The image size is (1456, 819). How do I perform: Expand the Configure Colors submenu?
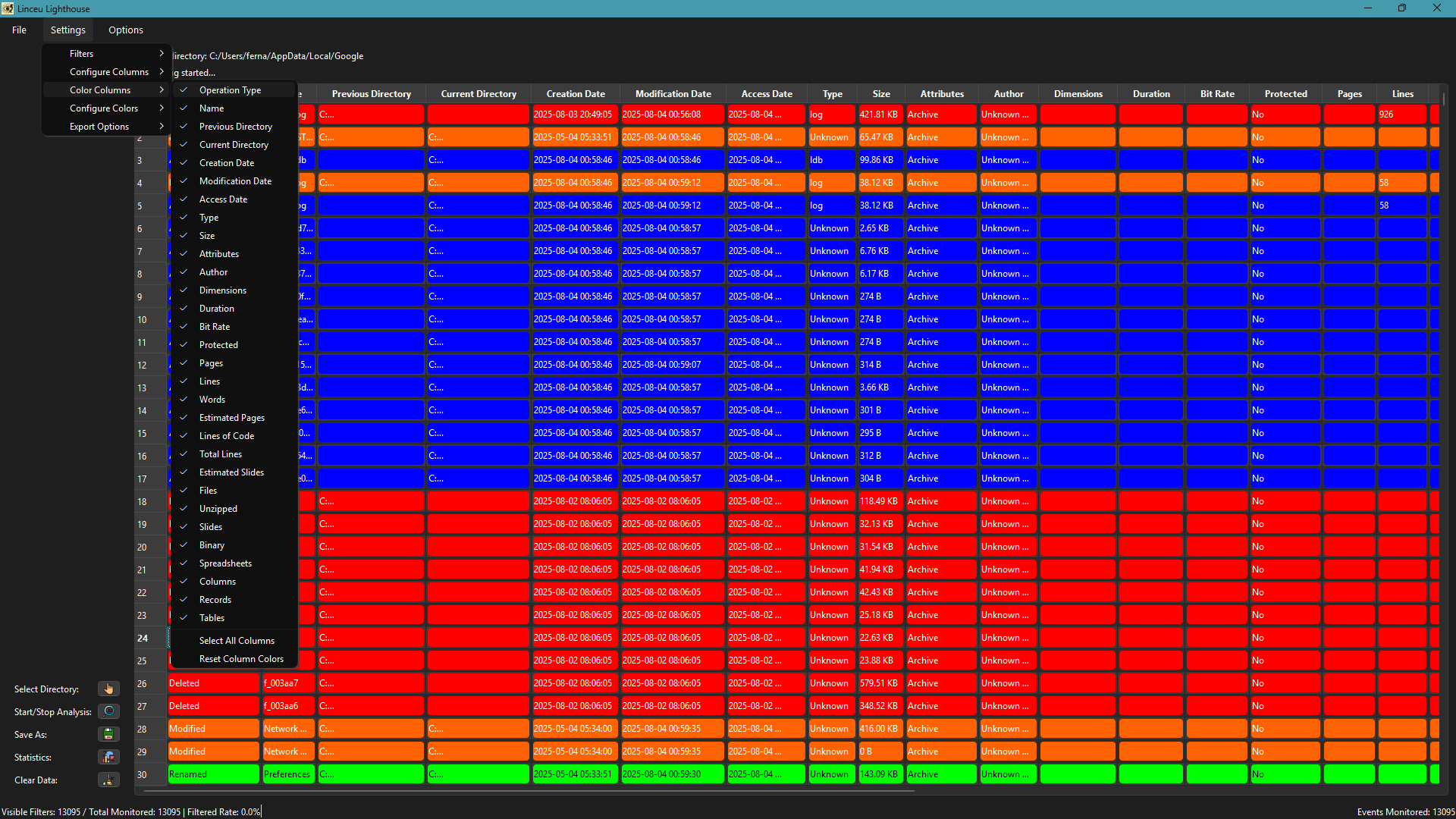click(x=104, y=108)
